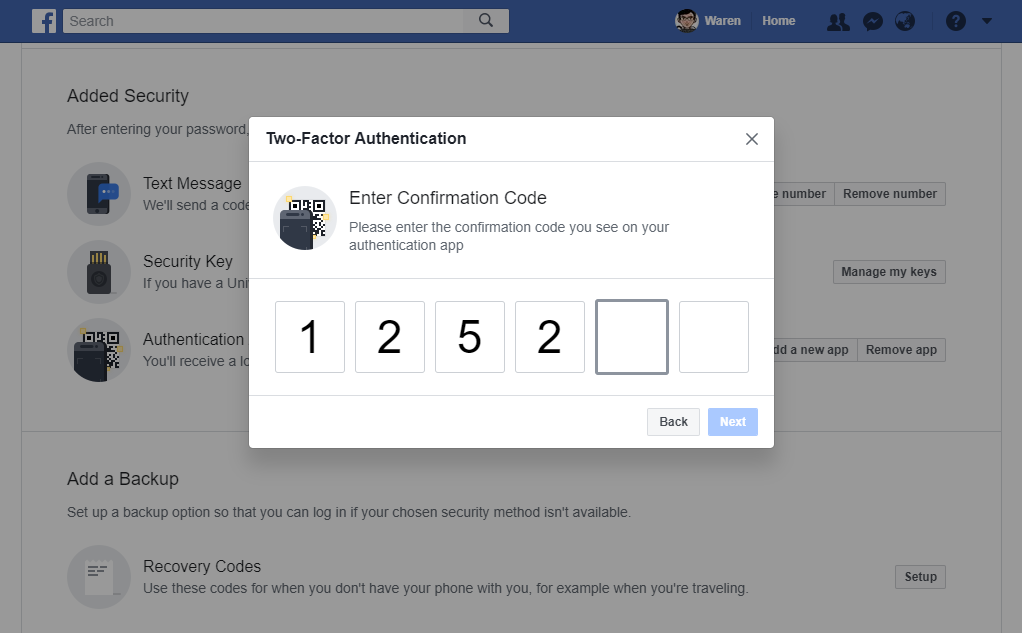Click the Help question mark icon
Viewport: 1022px width, 633px height.
954,20
